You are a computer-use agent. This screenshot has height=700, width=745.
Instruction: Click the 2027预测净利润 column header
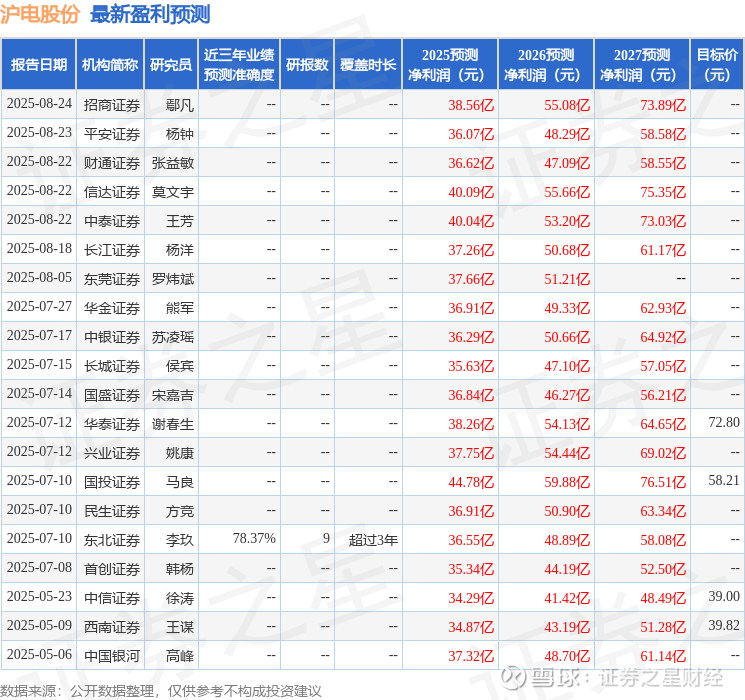click(x=642, y=65)
